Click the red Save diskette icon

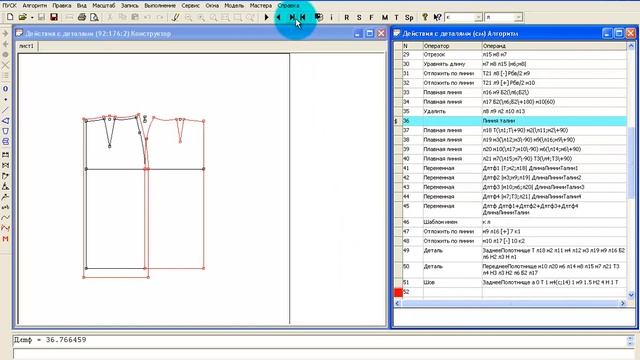54,17
